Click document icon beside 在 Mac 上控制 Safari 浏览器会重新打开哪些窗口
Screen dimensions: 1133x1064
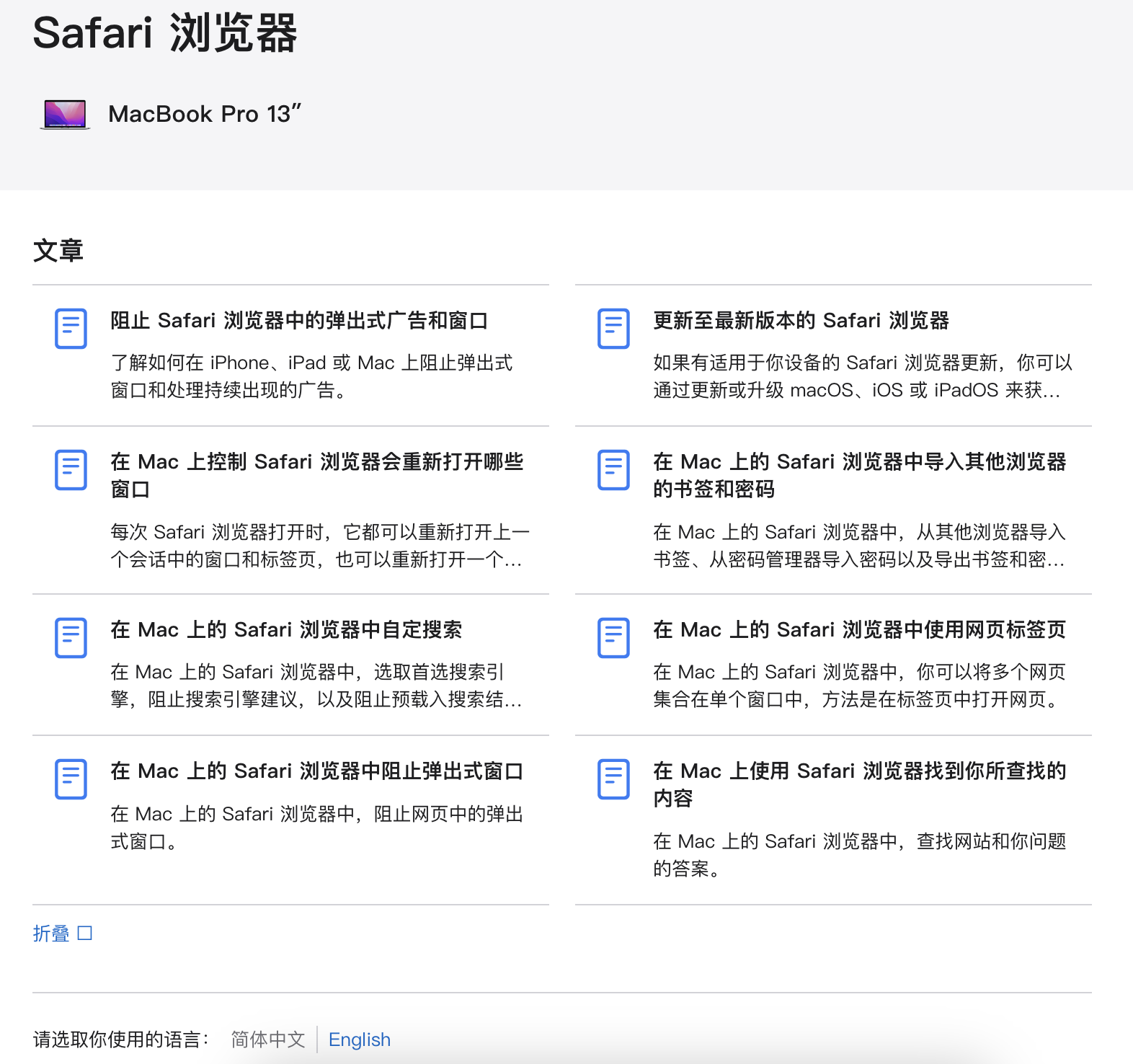coord(71,470)
